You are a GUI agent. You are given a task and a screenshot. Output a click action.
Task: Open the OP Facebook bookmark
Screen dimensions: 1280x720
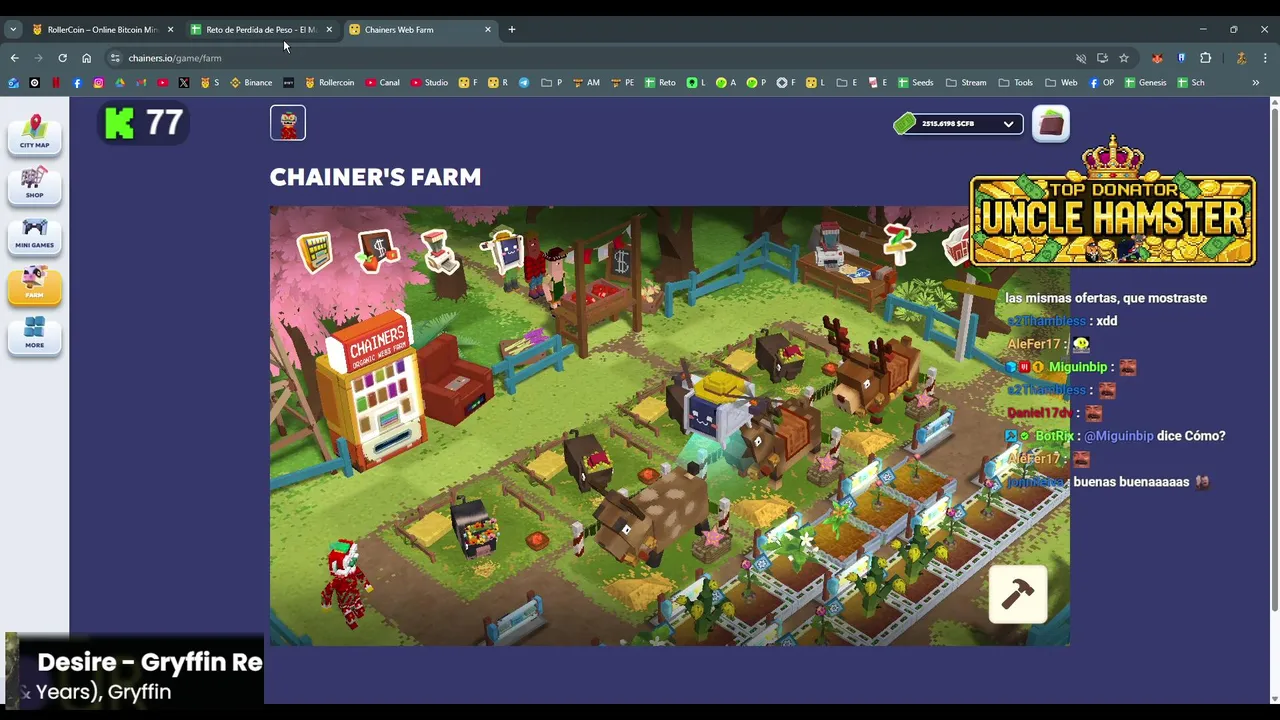pyautogui.click(x=1101, y=83)
